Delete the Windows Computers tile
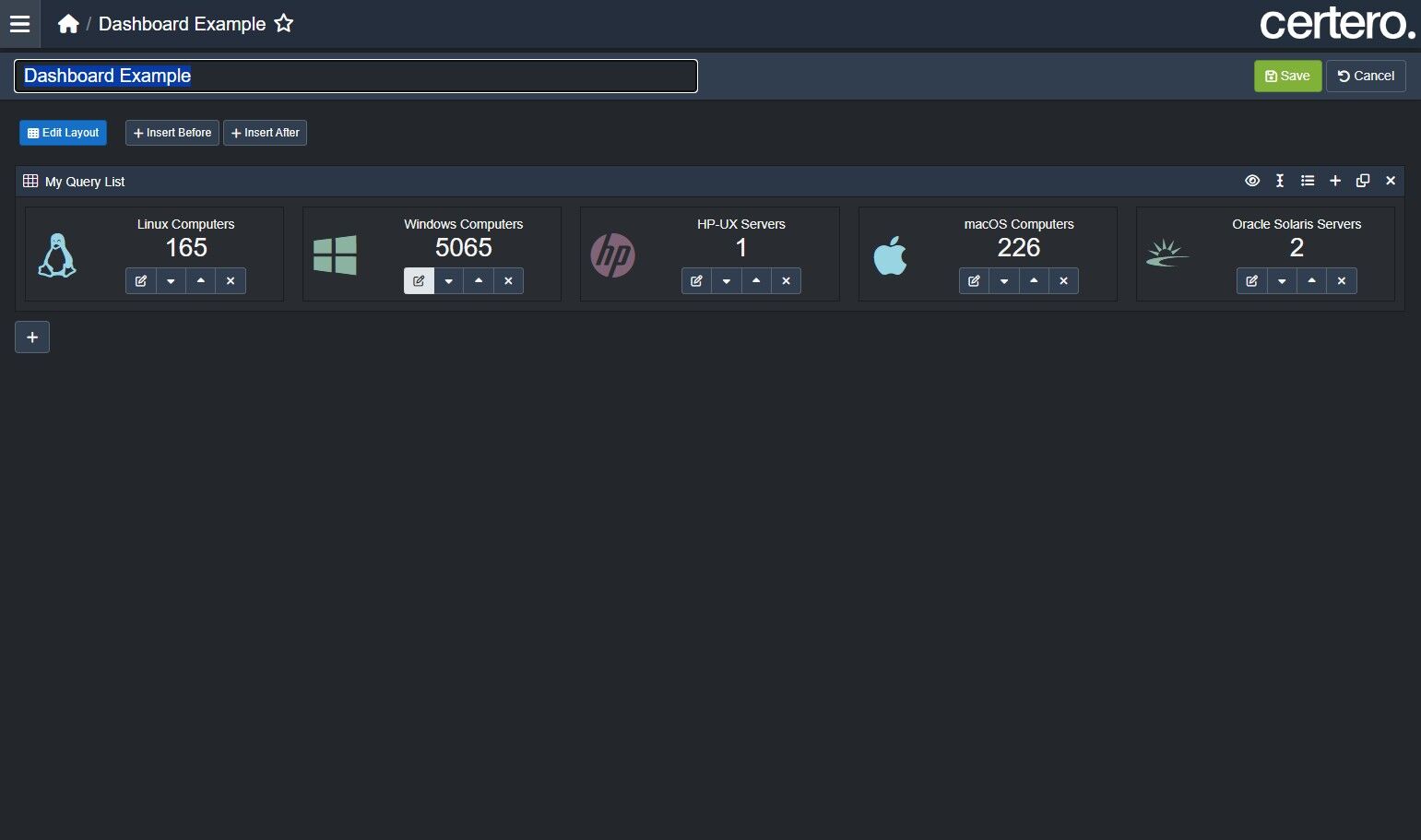Screen dimensions: 1421x840 pos(508,281)
